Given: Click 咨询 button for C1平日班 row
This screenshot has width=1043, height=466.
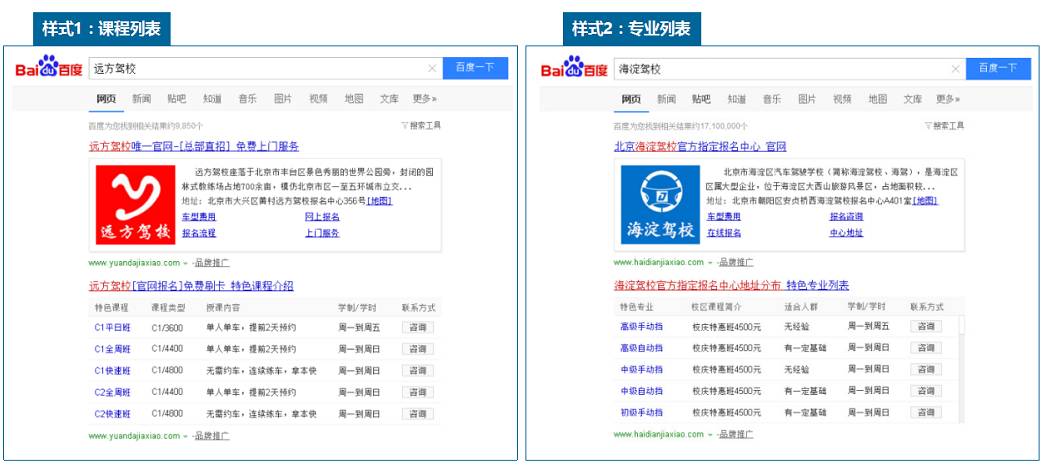Looking at the screenshot, I should coord(418,328).
